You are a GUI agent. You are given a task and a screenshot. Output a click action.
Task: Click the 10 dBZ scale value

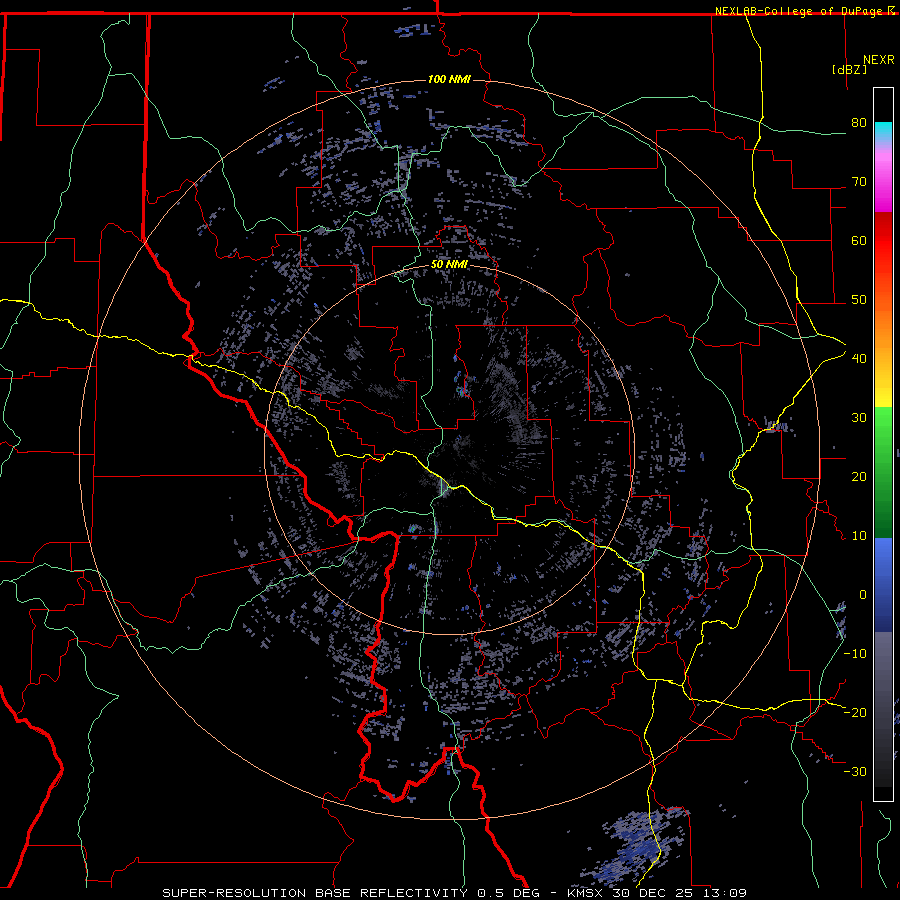[859, 536]
